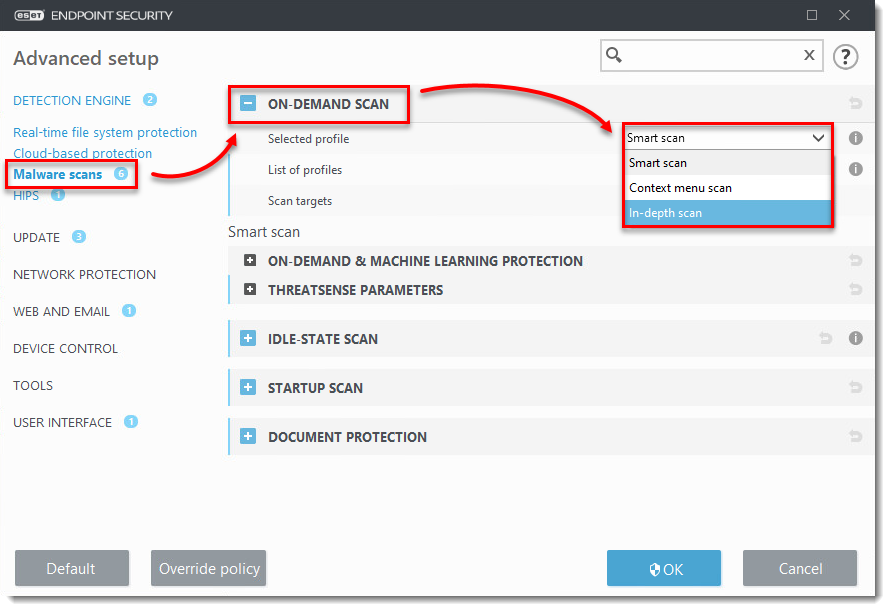This screenshot has width=890, height=611.
Task: Click the User Interface badge
Action: coord(131,421)
